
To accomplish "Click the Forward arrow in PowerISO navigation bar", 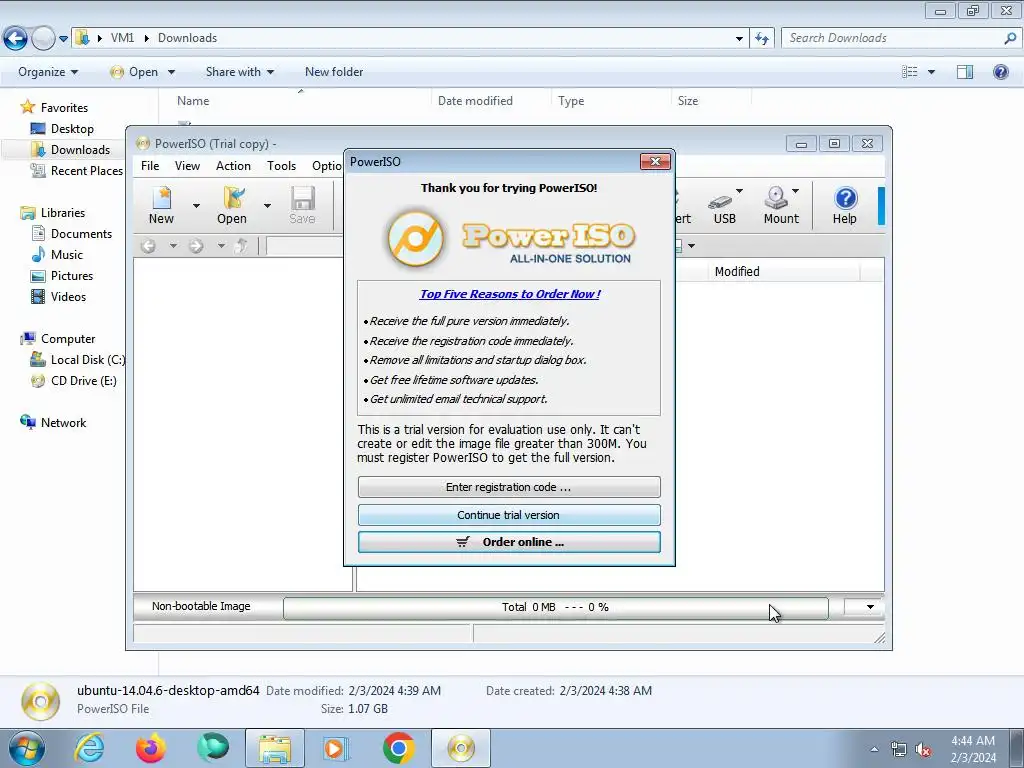I will [x=196, y=246].
